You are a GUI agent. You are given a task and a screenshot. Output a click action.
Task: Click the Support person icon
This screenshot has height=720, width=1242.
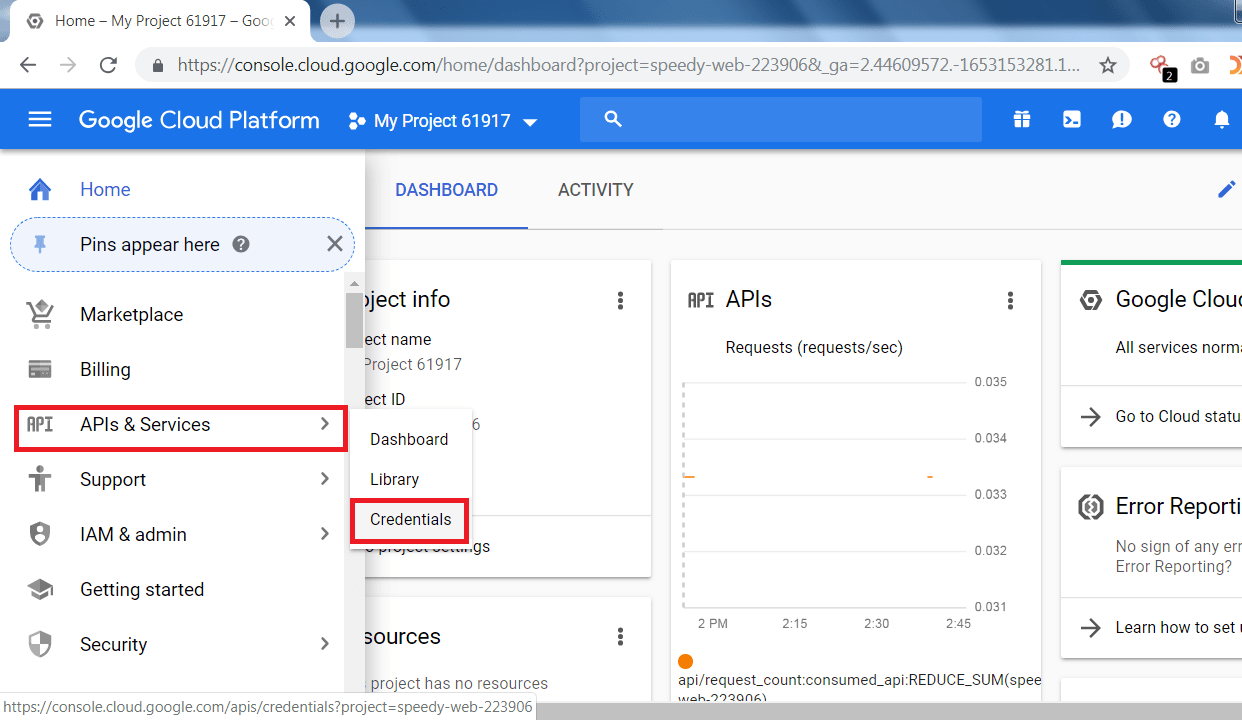pos(40,479)
